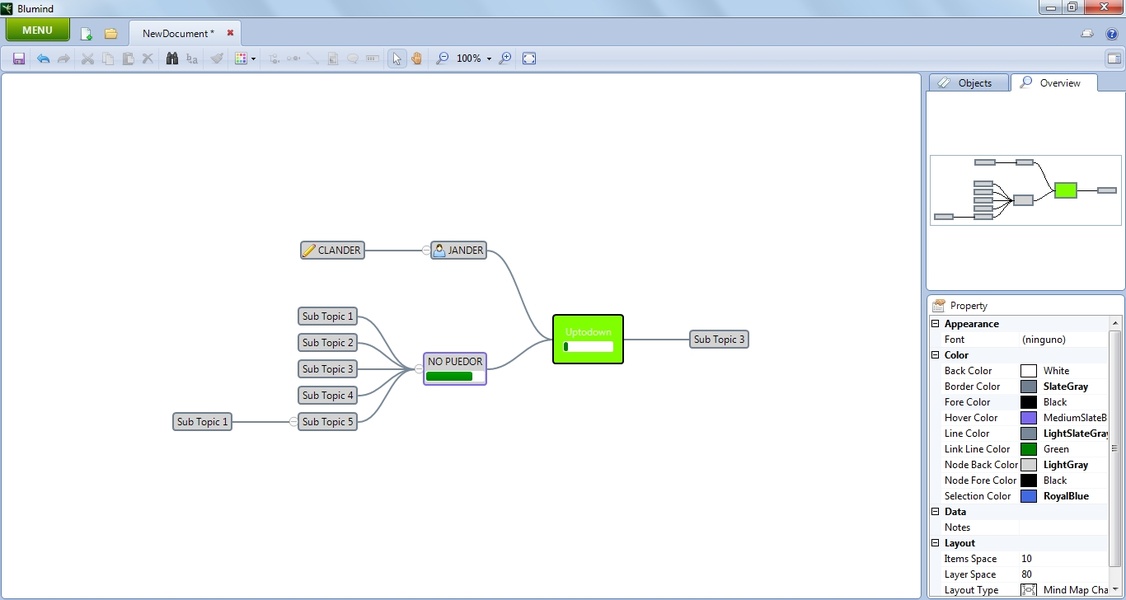Open the color theme dropdown arrow

tap(253, 59)
